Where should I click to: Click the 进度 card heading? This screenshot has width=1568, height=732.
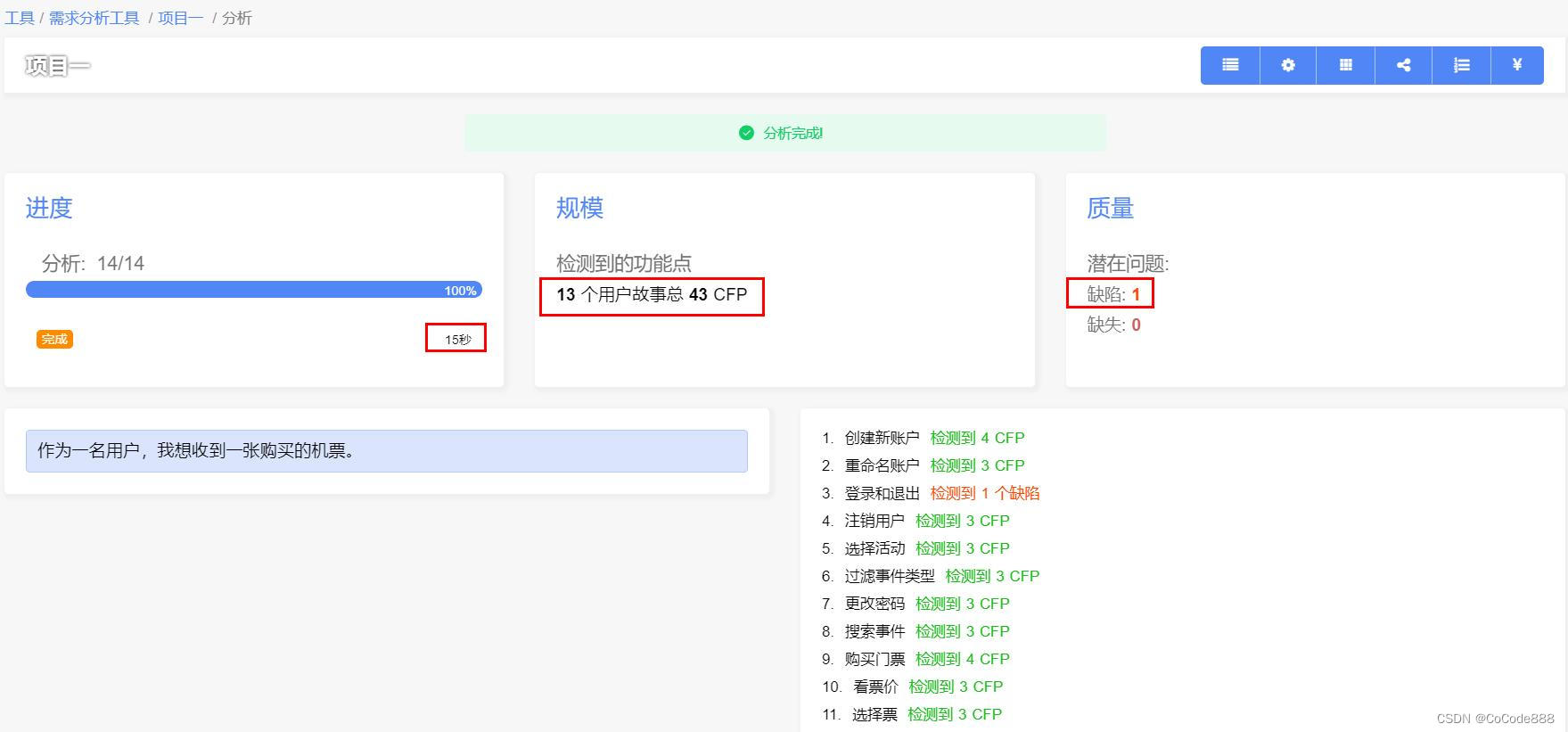click(x=49, y=208)
